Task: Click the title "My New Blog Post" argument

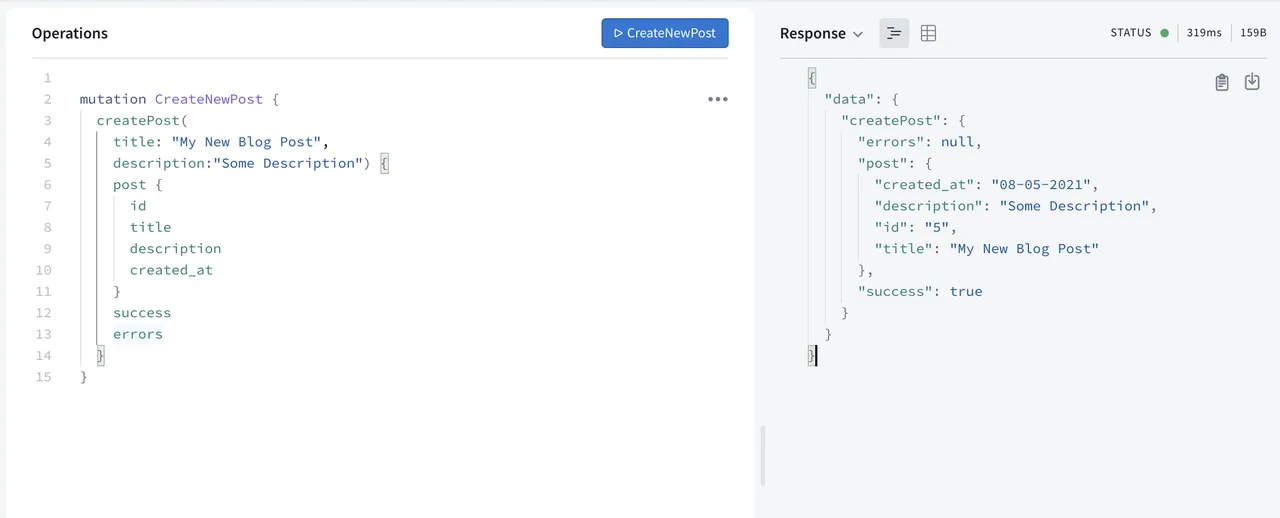Action: 221,142
